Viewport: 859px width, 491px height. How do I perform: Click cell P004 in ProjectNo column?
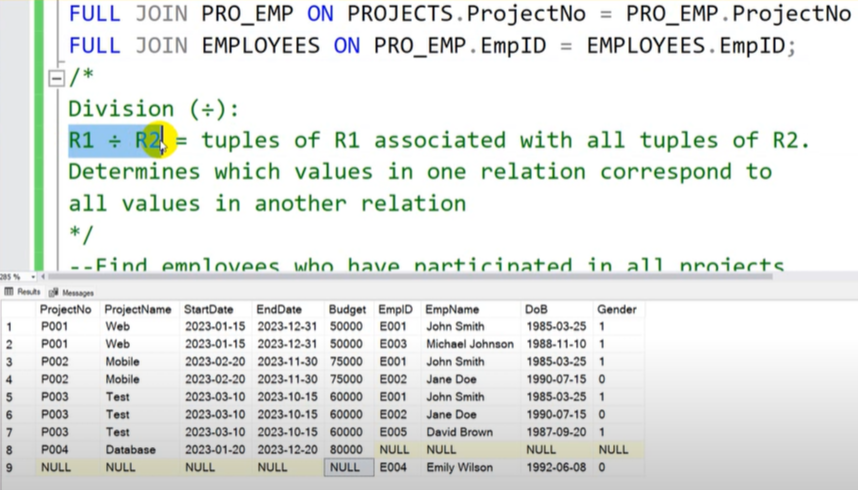(54, 450)
